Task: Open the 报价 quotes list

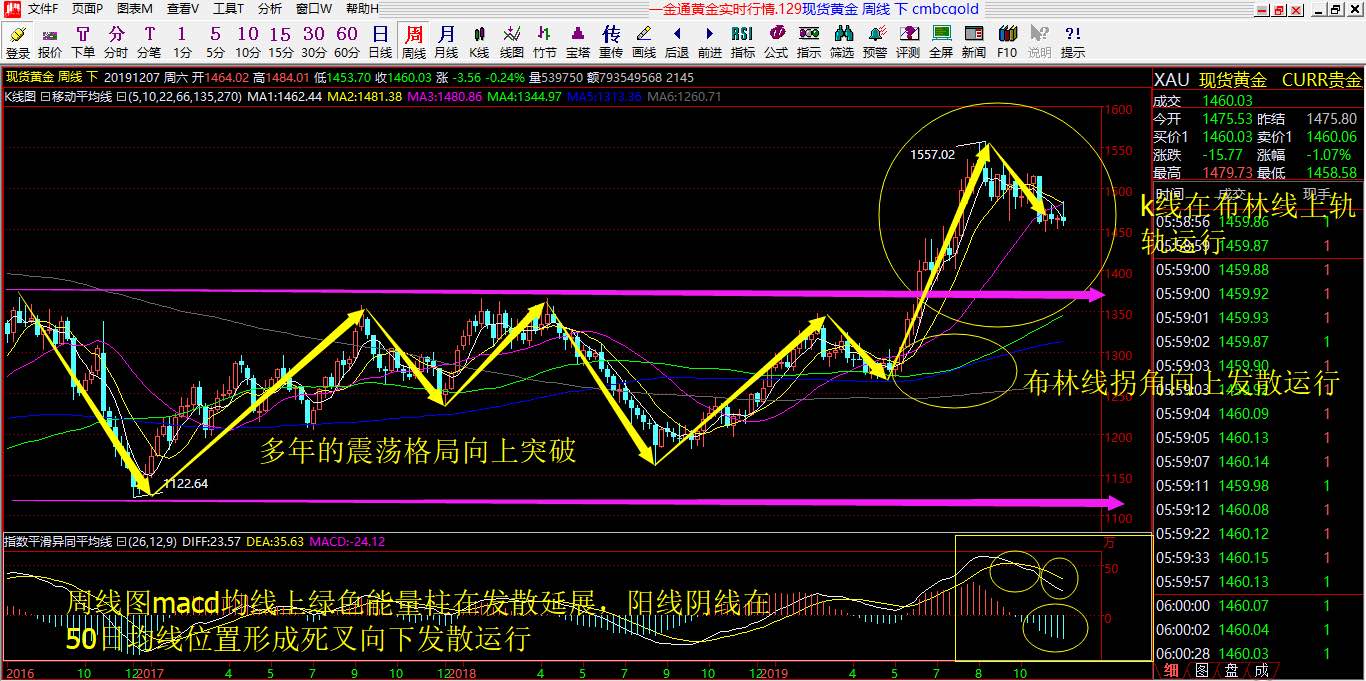Action: (50, 42)
